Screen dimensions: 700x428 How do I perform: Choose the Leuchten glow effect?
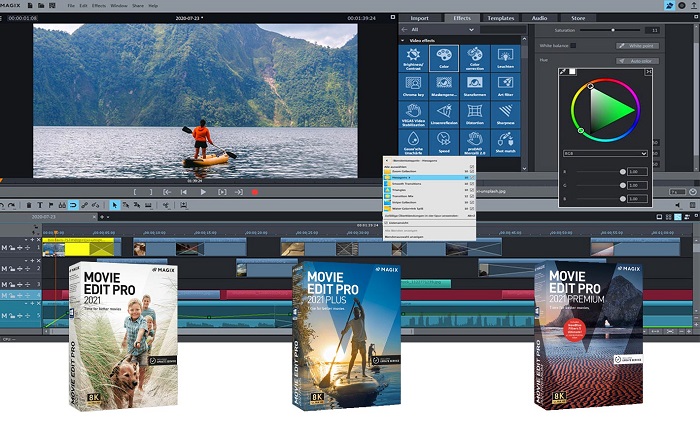tap(505, 58)
